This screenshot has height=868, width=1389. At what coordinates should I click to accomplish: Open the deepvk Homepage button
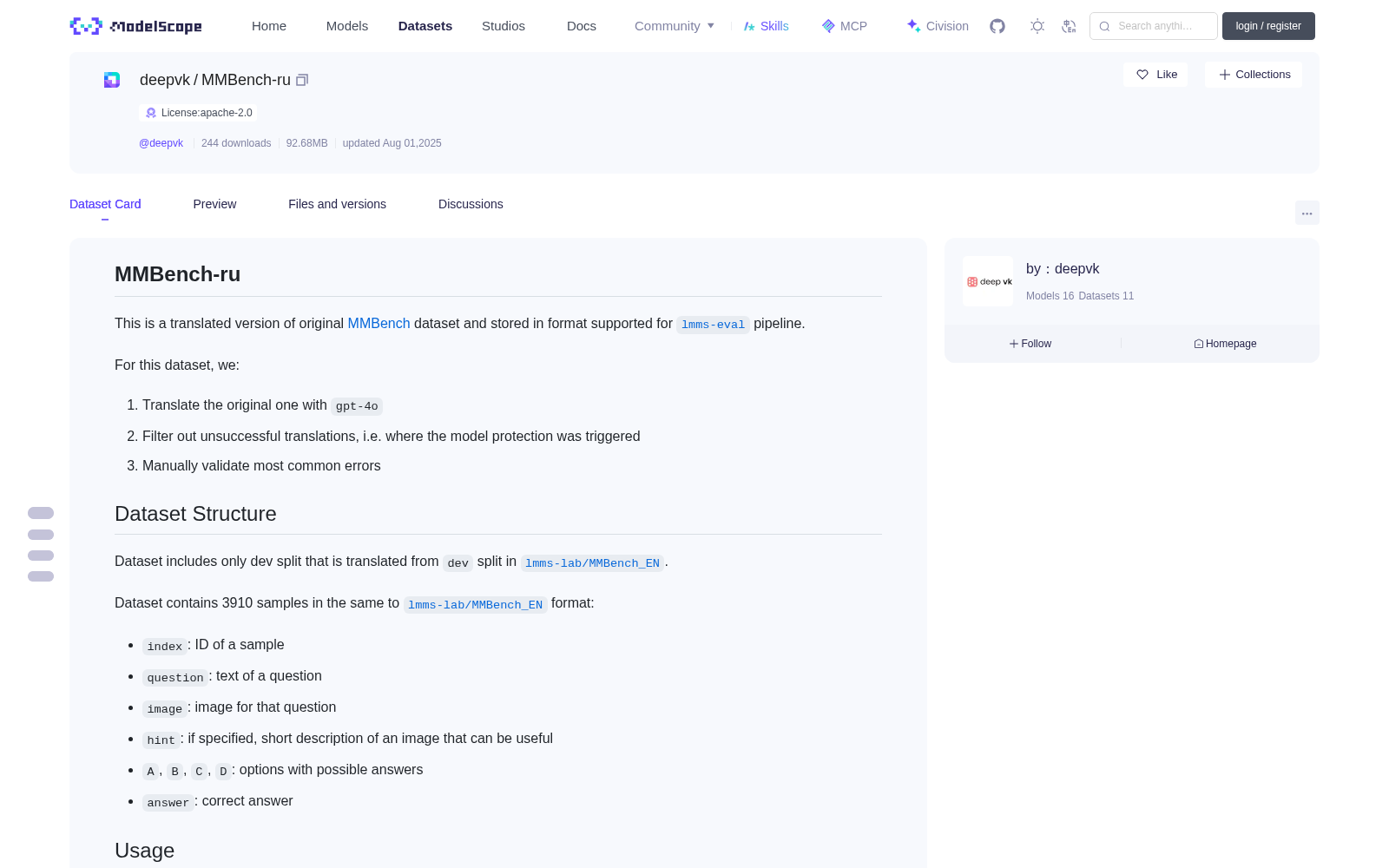click(1225, 344)
